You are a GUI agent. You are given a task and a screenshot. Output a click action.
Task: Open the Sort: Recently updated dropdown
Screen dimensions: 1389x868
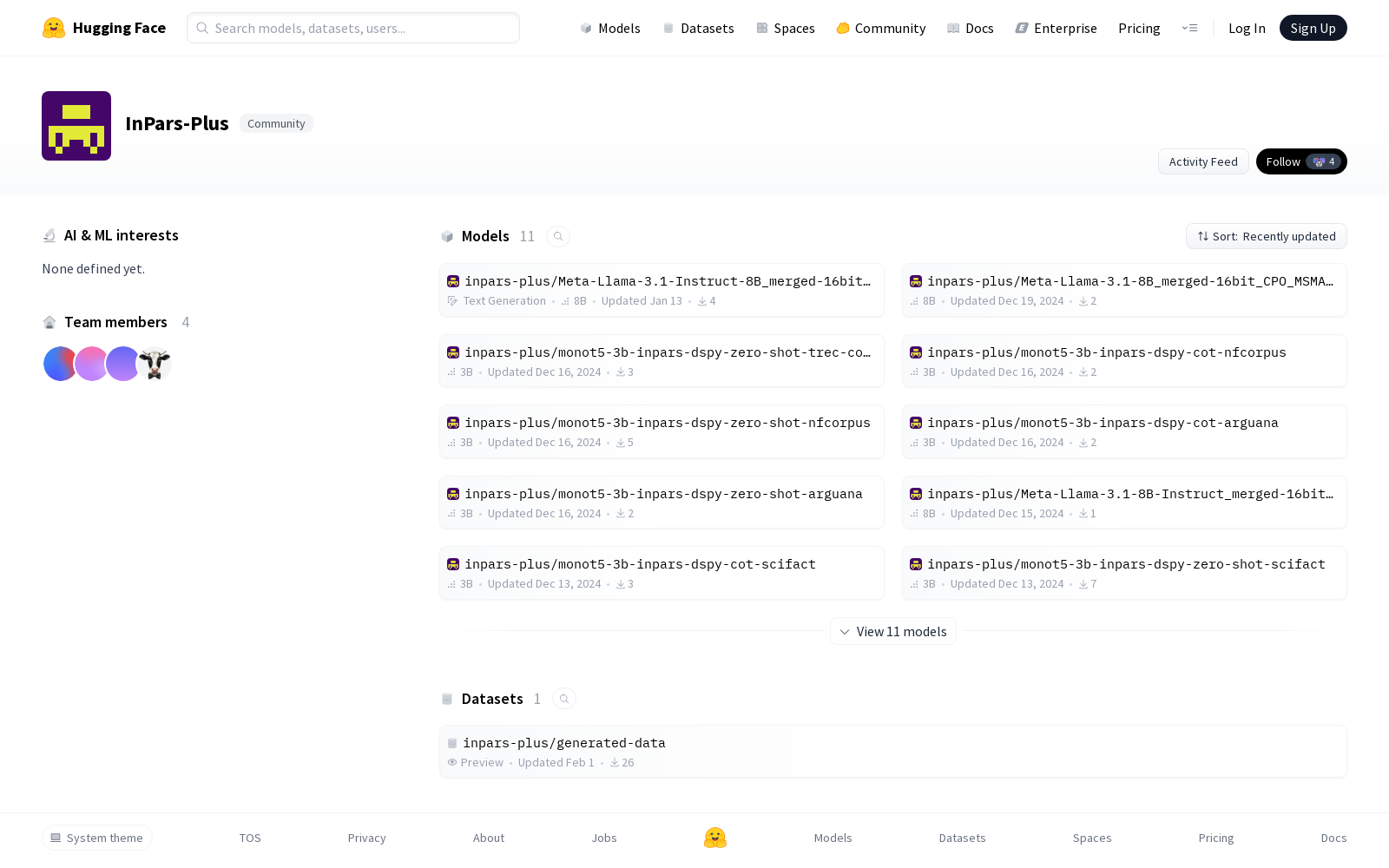tap(1267, 236)
